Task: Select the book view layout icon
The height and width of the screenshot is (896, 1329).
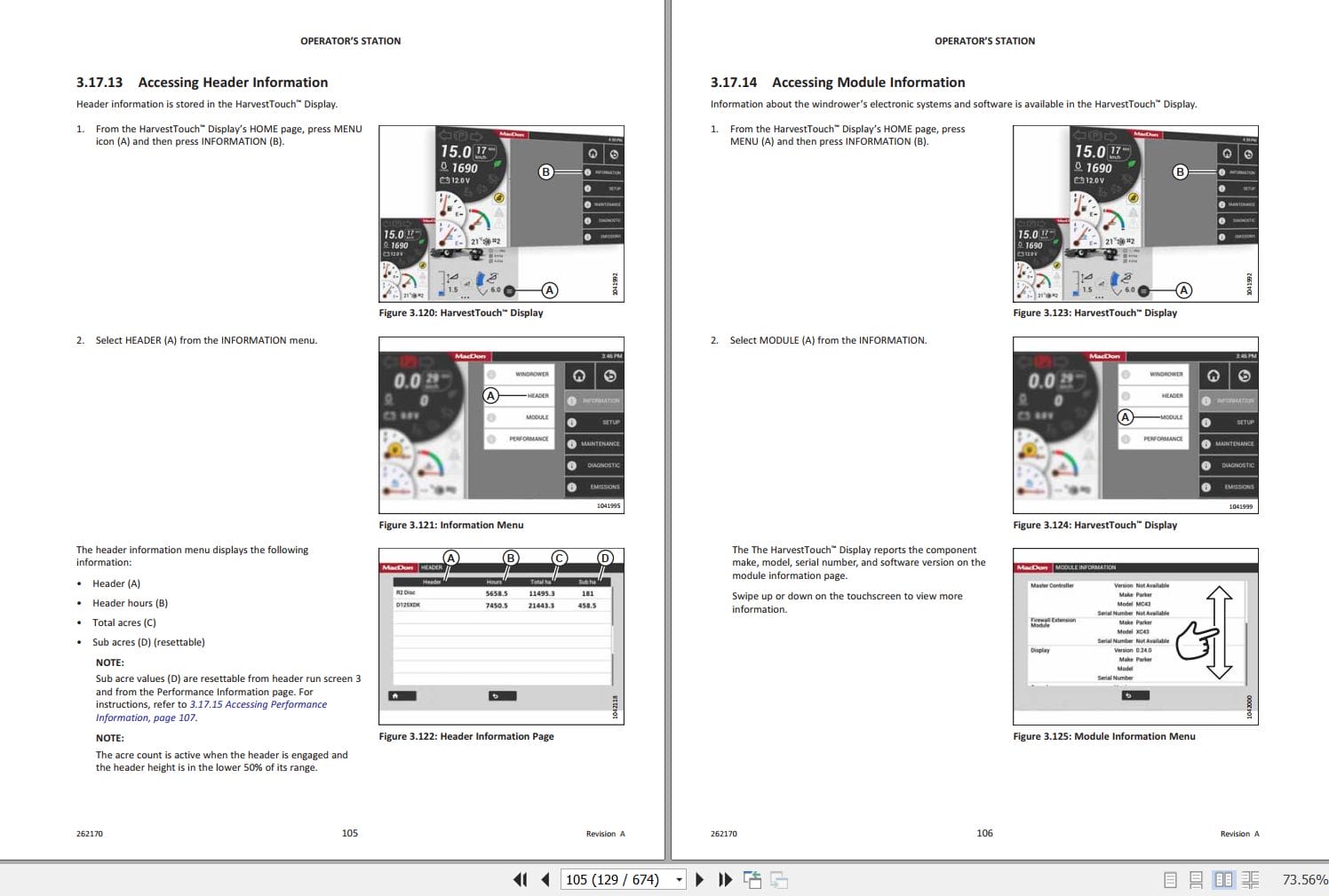Action: point(1251,879)
